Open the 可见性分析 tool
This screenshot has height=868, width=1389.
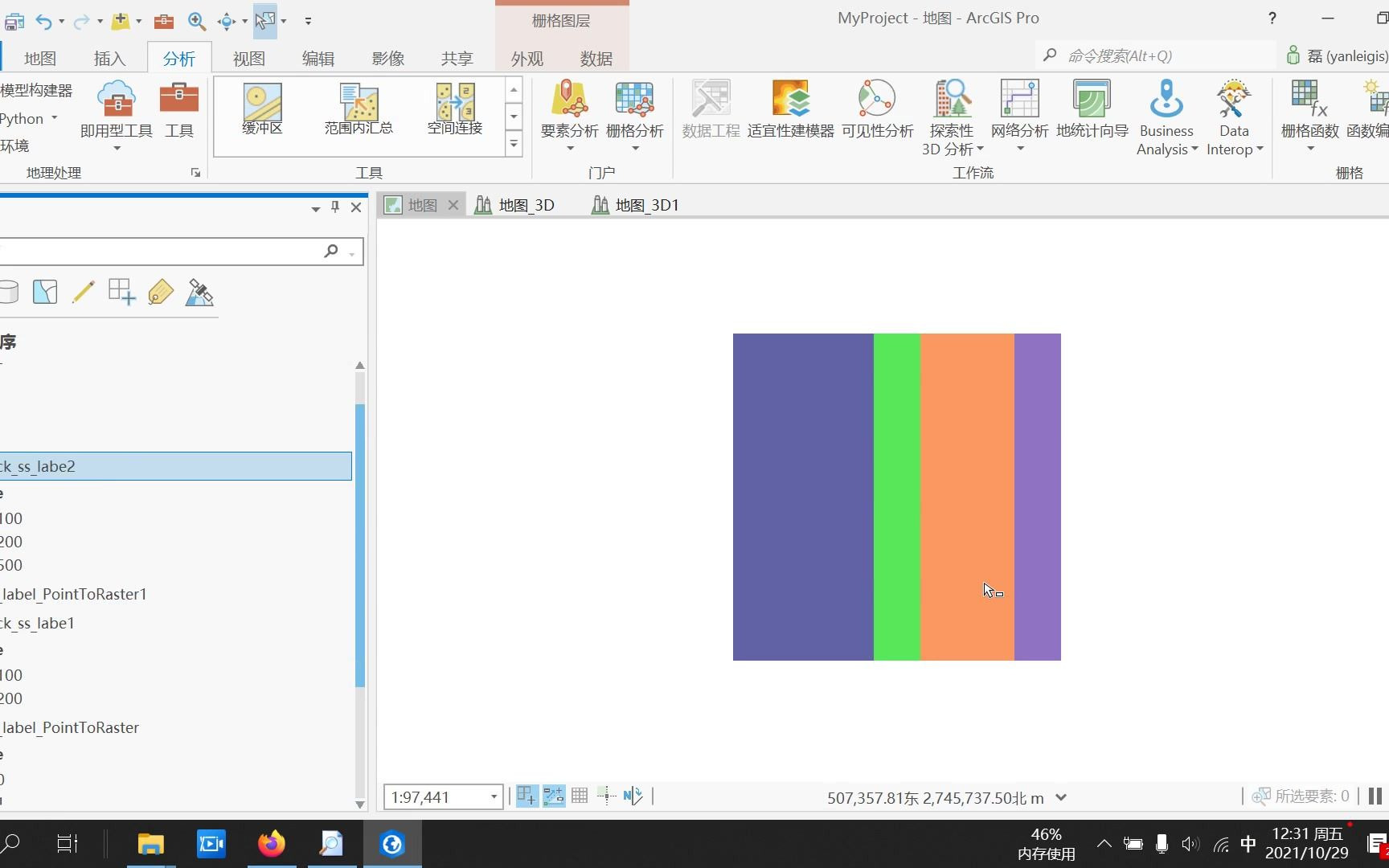tap(876, 113)
